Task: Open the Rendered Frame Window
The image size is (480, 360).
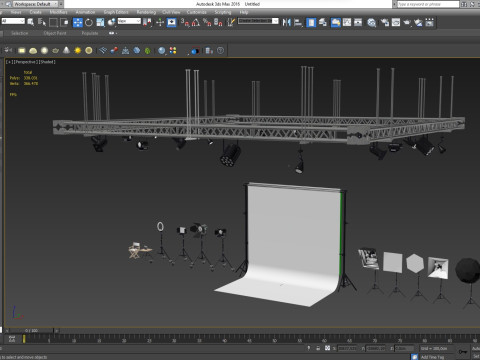Action: point(396,22)
